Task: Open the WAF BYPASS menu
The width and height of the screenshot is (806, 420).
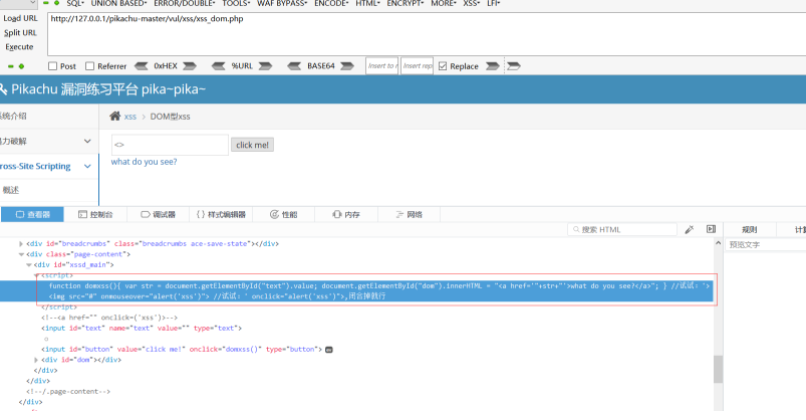Action: click(282, 4)
